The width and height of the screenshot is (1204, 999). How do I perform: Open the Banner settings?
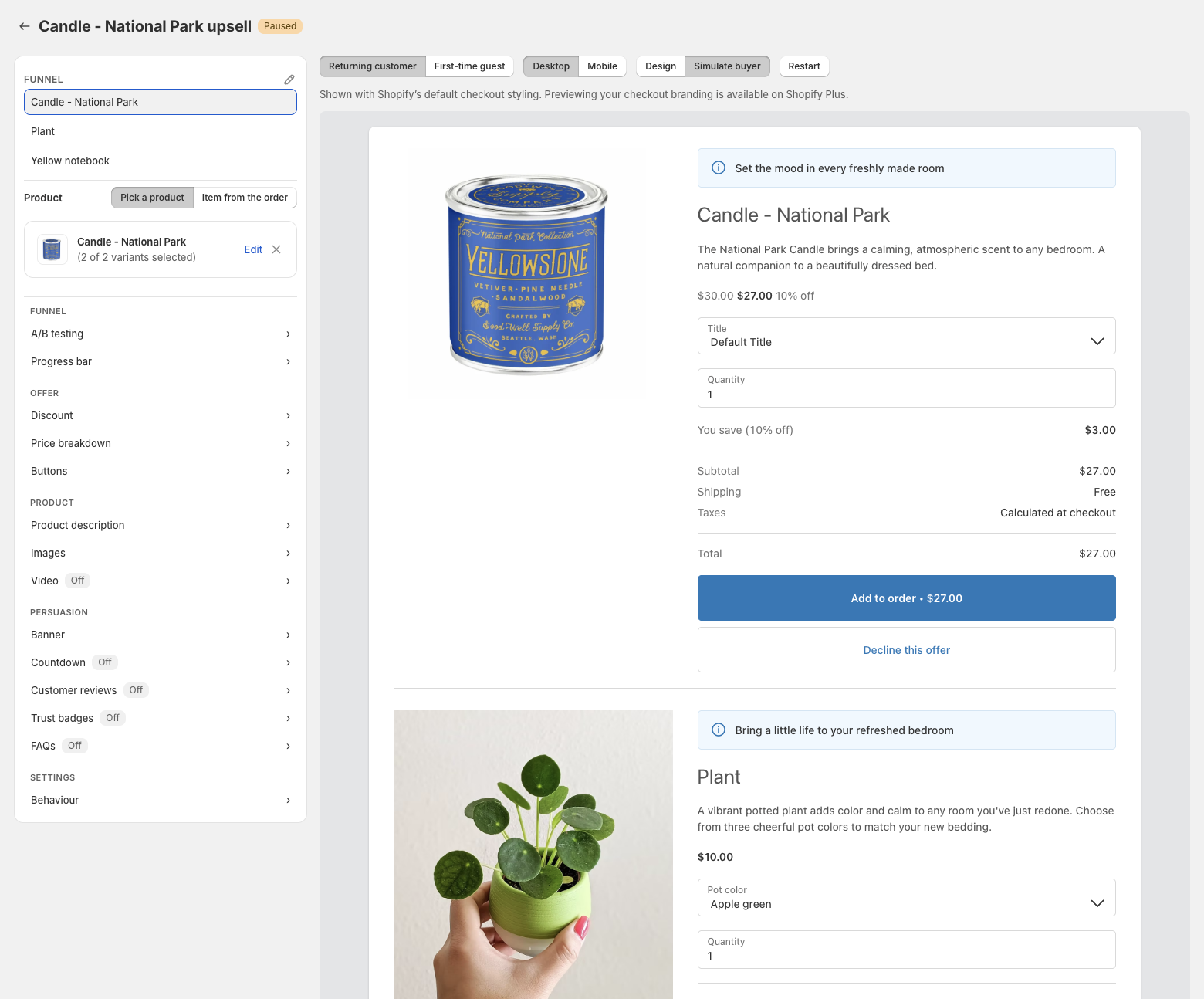161,635
